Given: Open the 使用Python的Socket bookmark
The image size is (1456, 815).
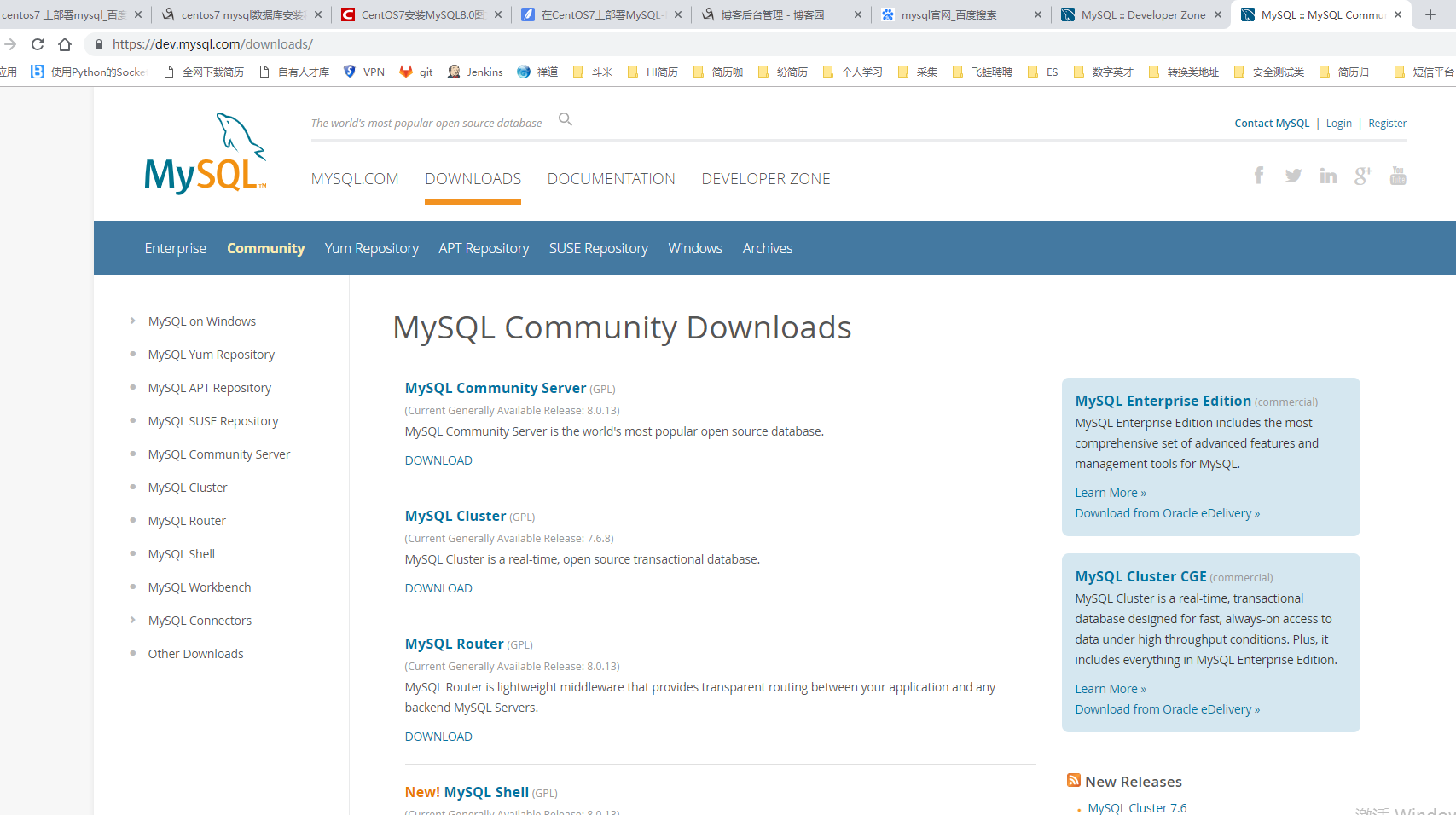Looking at the screenshot, I should coord(88,72).
